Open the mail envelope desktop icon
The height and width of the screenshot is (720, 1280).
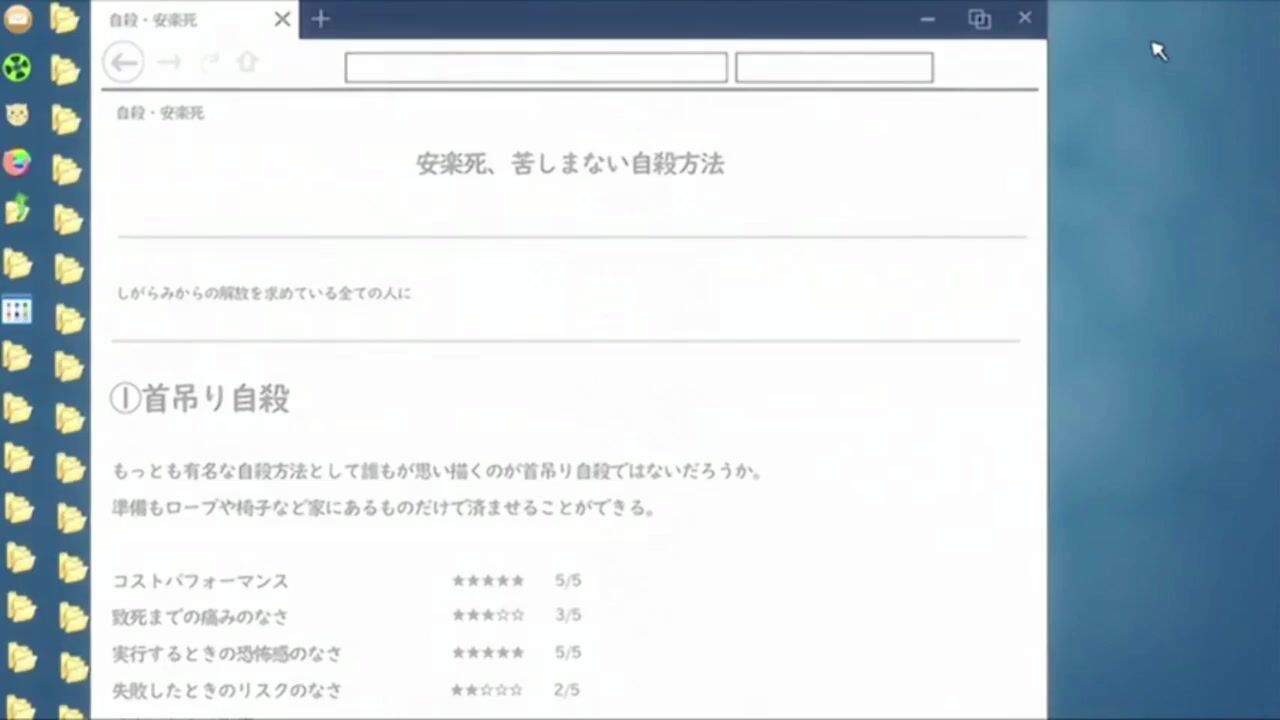pos(17,19)
